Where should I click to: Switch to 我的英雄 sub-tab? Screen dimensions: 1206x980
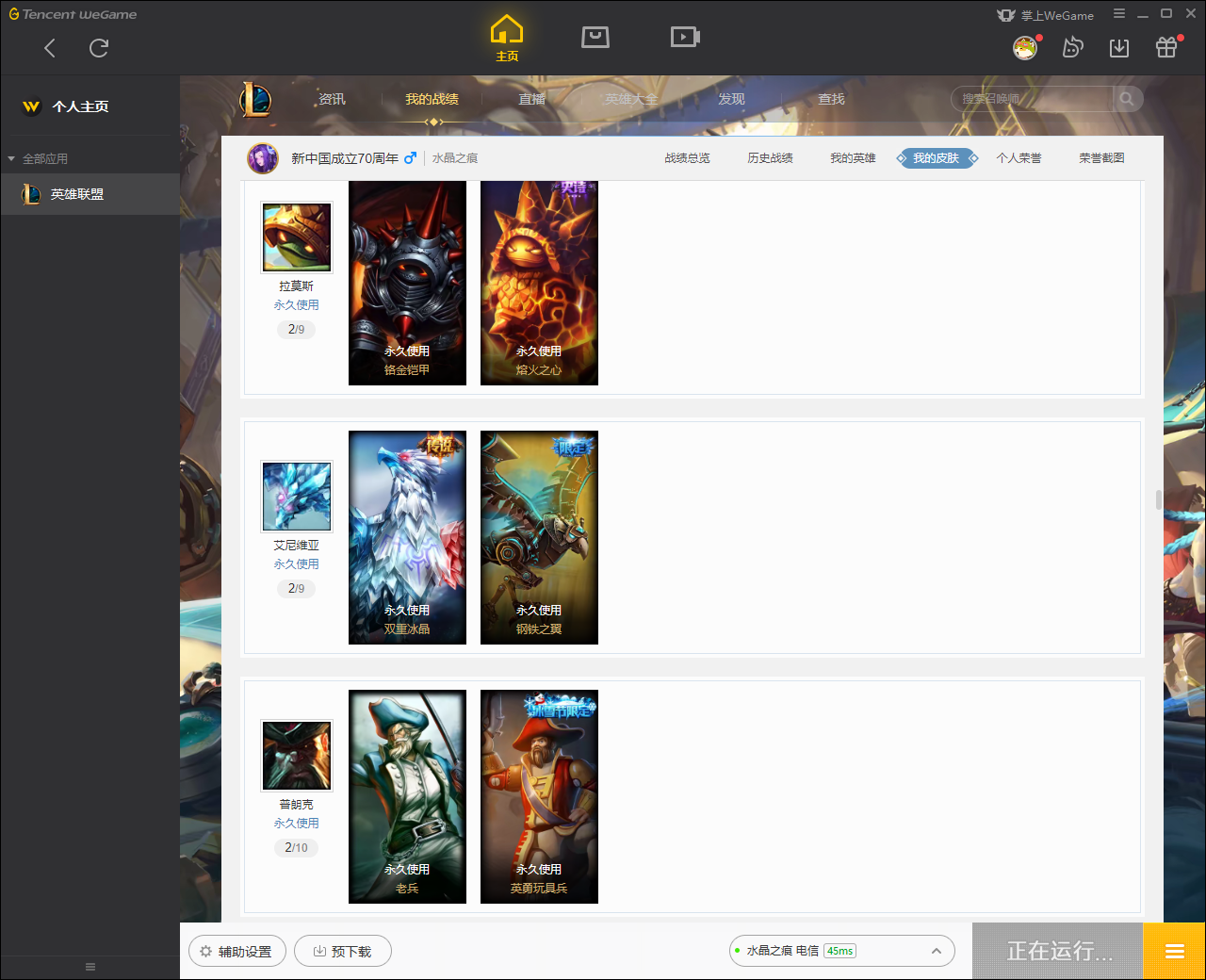tap(853, 158)
